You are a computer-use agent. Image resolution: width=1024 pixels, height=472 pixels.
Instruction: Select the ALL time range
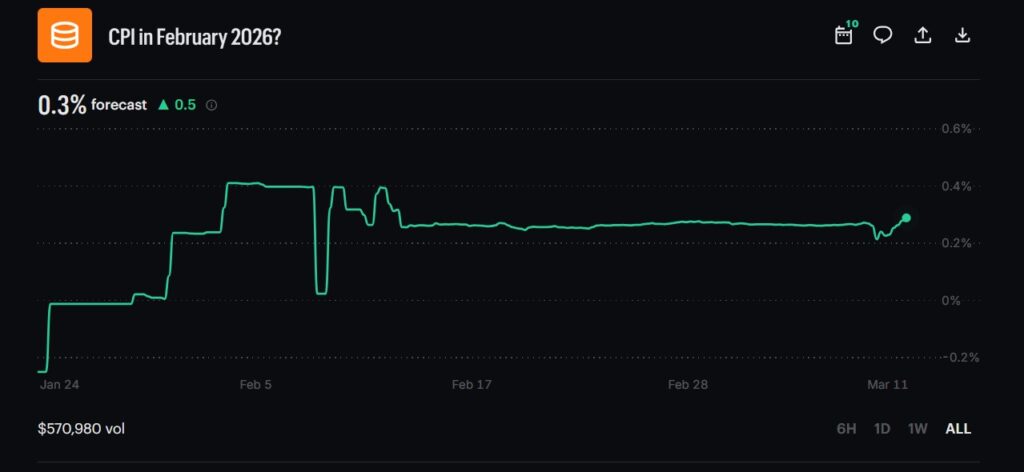958,429
